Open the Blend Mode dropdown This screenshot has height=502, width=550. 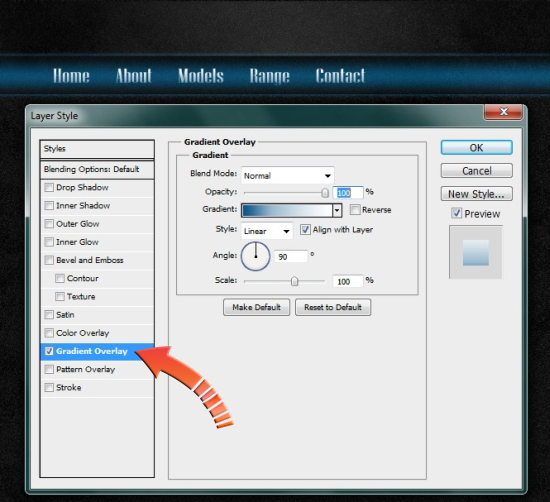point(288,175)
